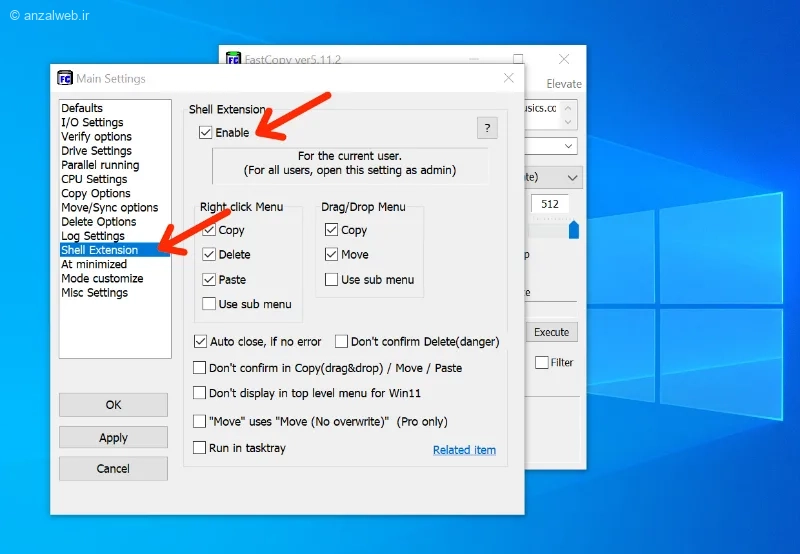The width and height of the screenshot is (800, 554).
Task: Expand the dropdown below the path box
Action: [x=568, y=146]
